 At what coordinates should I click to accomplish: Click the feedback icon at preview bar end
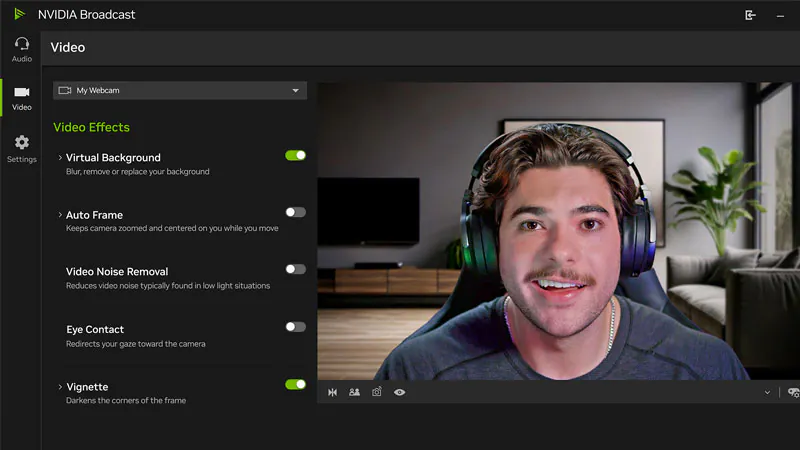pyautogui.click(x=793, y=392)
